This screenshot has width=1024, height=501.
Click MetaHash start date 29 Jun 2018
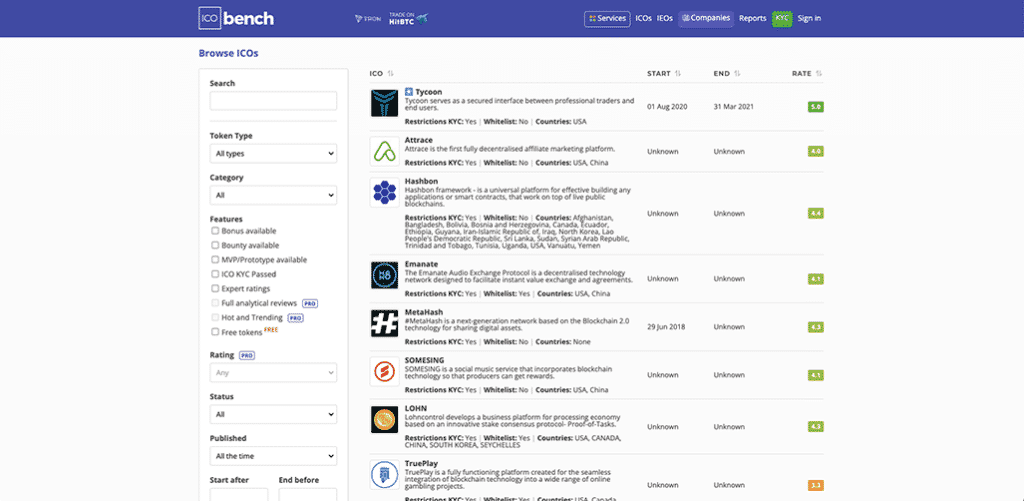(668, 327)
